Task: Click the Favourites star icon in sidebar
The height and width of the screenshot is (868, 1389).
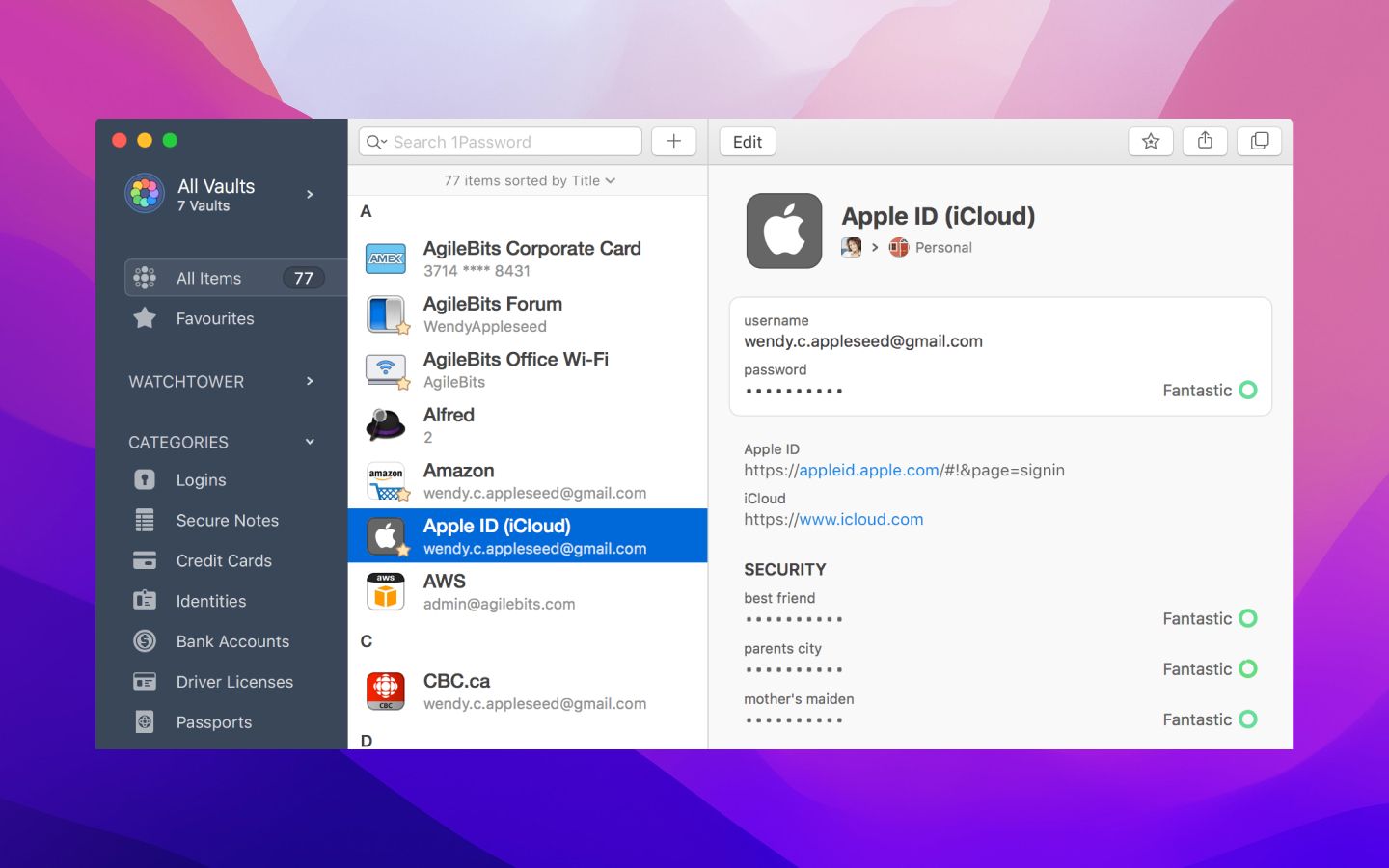Action: [145, 318]
